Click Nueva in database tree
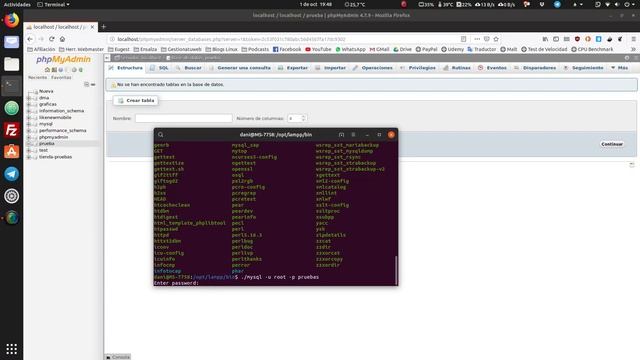Image resolution: width=640 pixels, height=360 pixels. point(46,91)
